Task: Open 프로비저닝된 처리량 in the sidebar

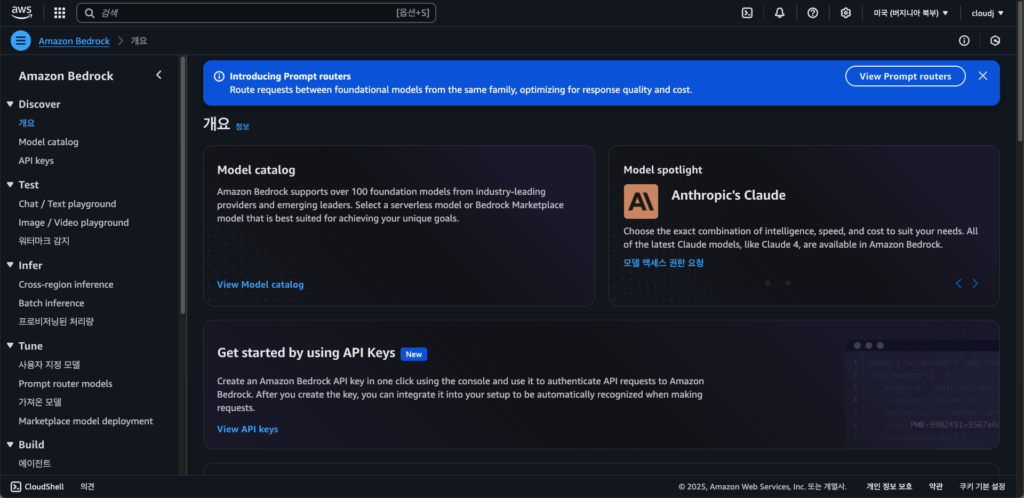Action: click(56, 322)
